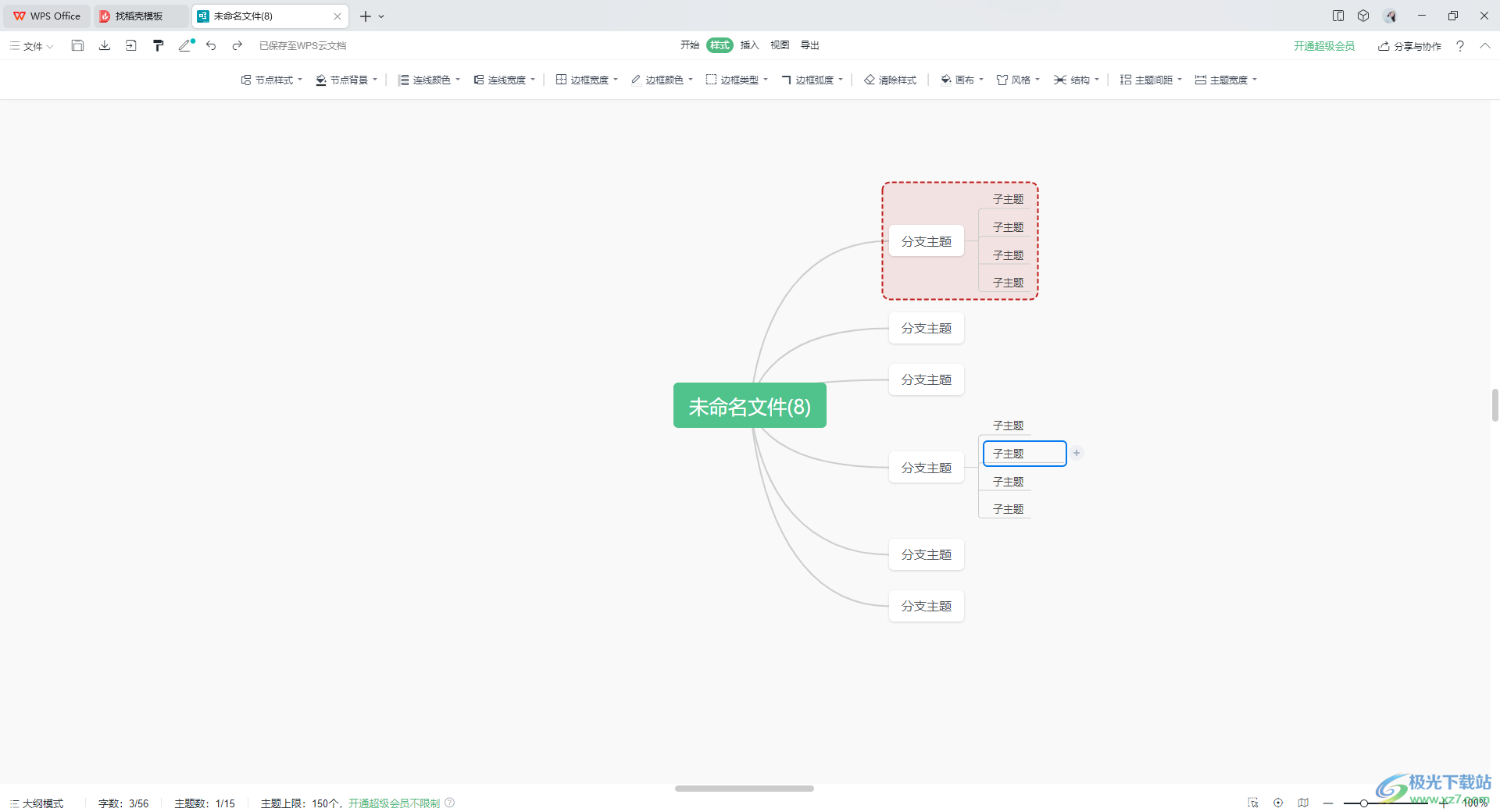The height and width of the screenshot is (812, 1500).
Task: Click the topic limit help icon
Action: click(x=450, y=803)
